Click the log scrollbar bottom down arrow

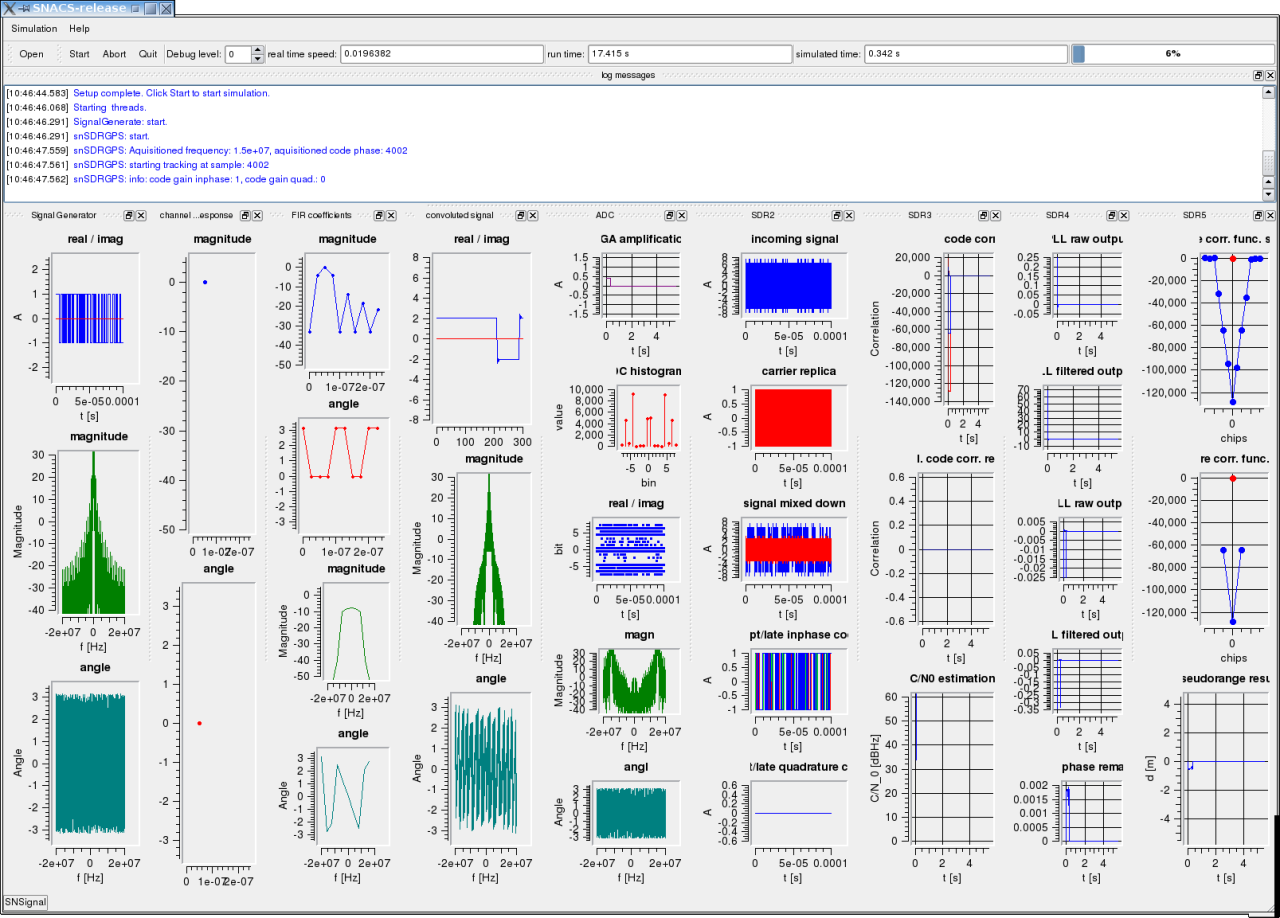pyautogui.click(x=1269, y=194)
